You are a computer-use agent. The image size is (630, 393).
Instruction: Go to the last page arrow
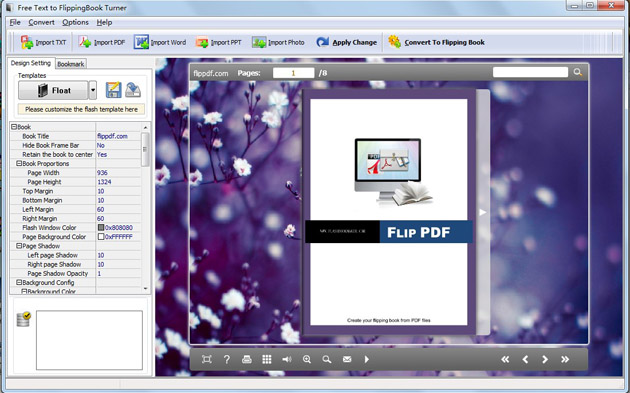pos(565,359)
